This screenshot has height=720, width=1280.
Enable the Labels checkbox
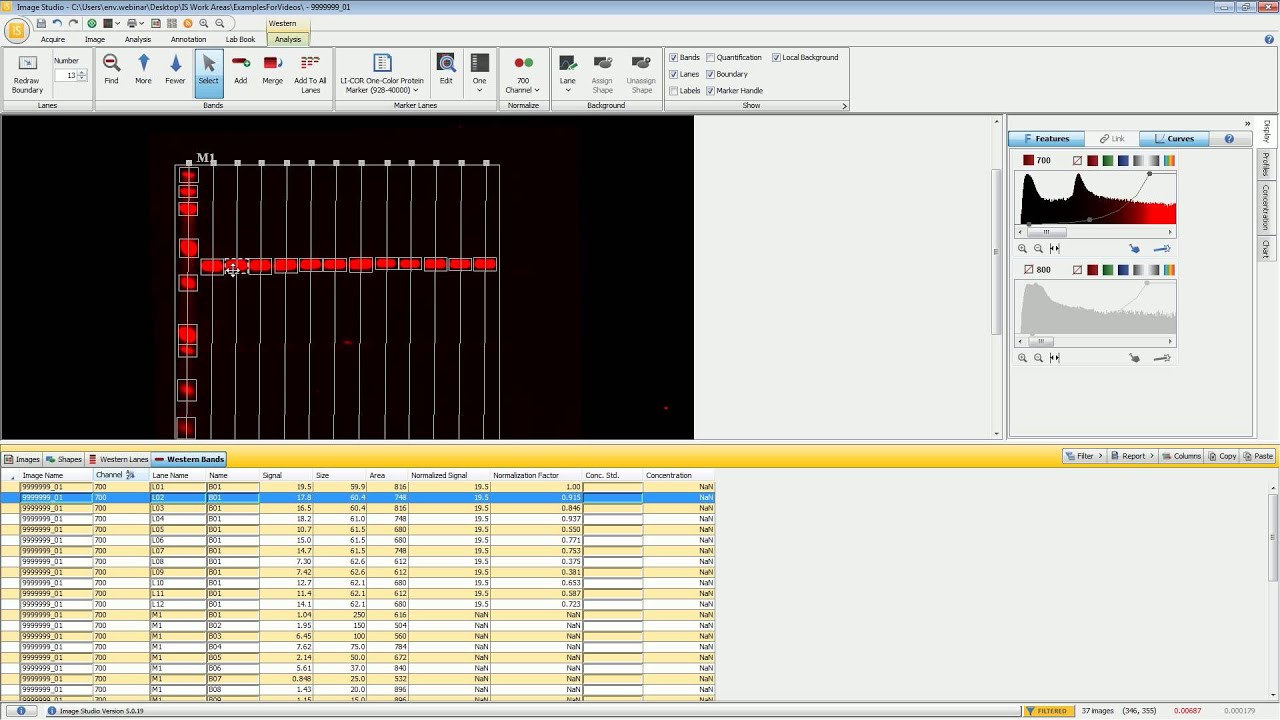(674, 91)
